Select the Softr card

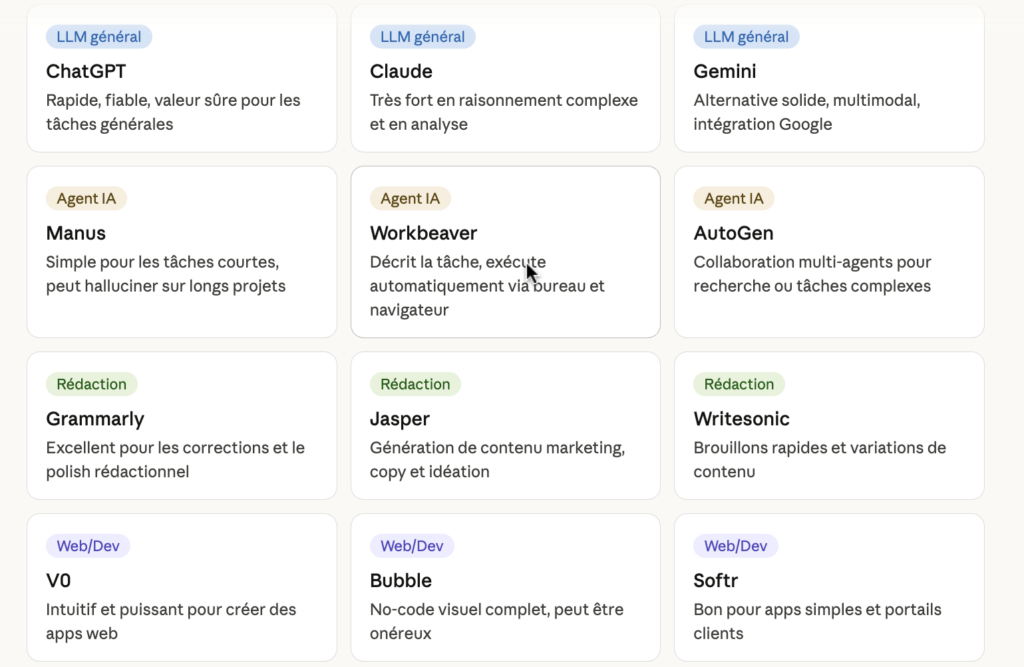(x=830, y=587)
